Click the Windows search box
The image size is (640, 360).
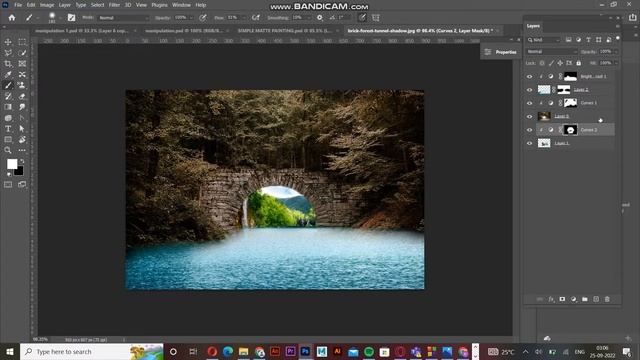tap(91, 351)
